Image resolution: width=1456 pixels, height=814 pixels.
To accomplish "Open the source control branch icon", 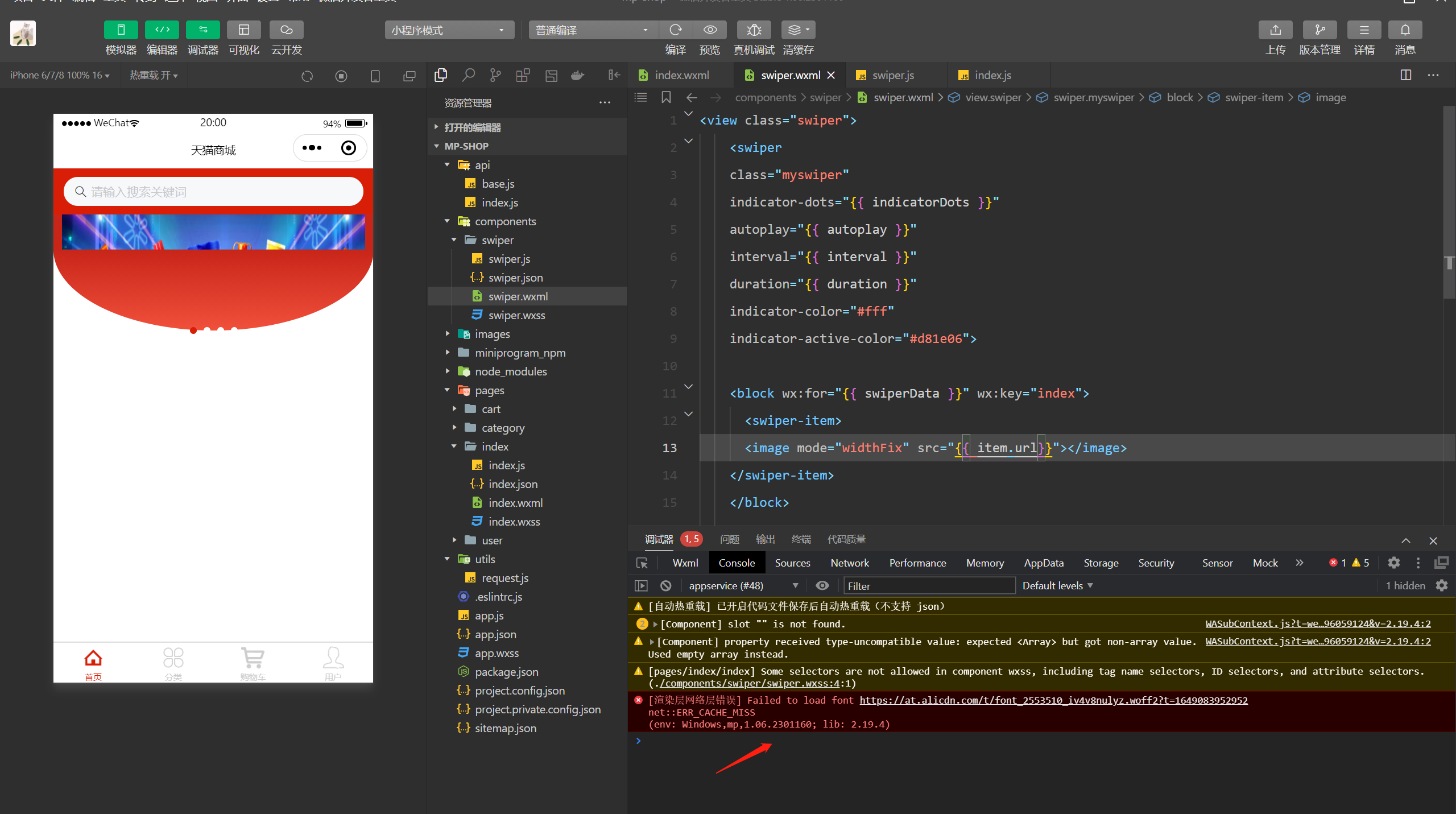I will pos(496,75).
